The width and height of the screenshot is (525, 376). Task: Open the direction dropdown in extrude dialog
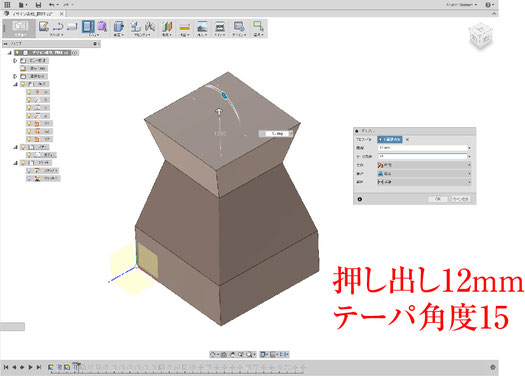pyautogui.click(x=424, y=165)
